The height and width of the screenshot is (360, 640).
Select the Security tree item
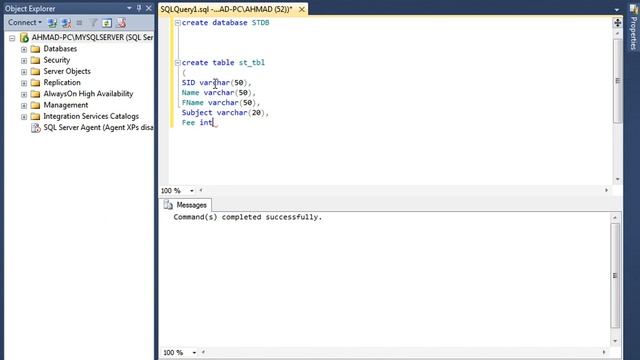point(57,60)
